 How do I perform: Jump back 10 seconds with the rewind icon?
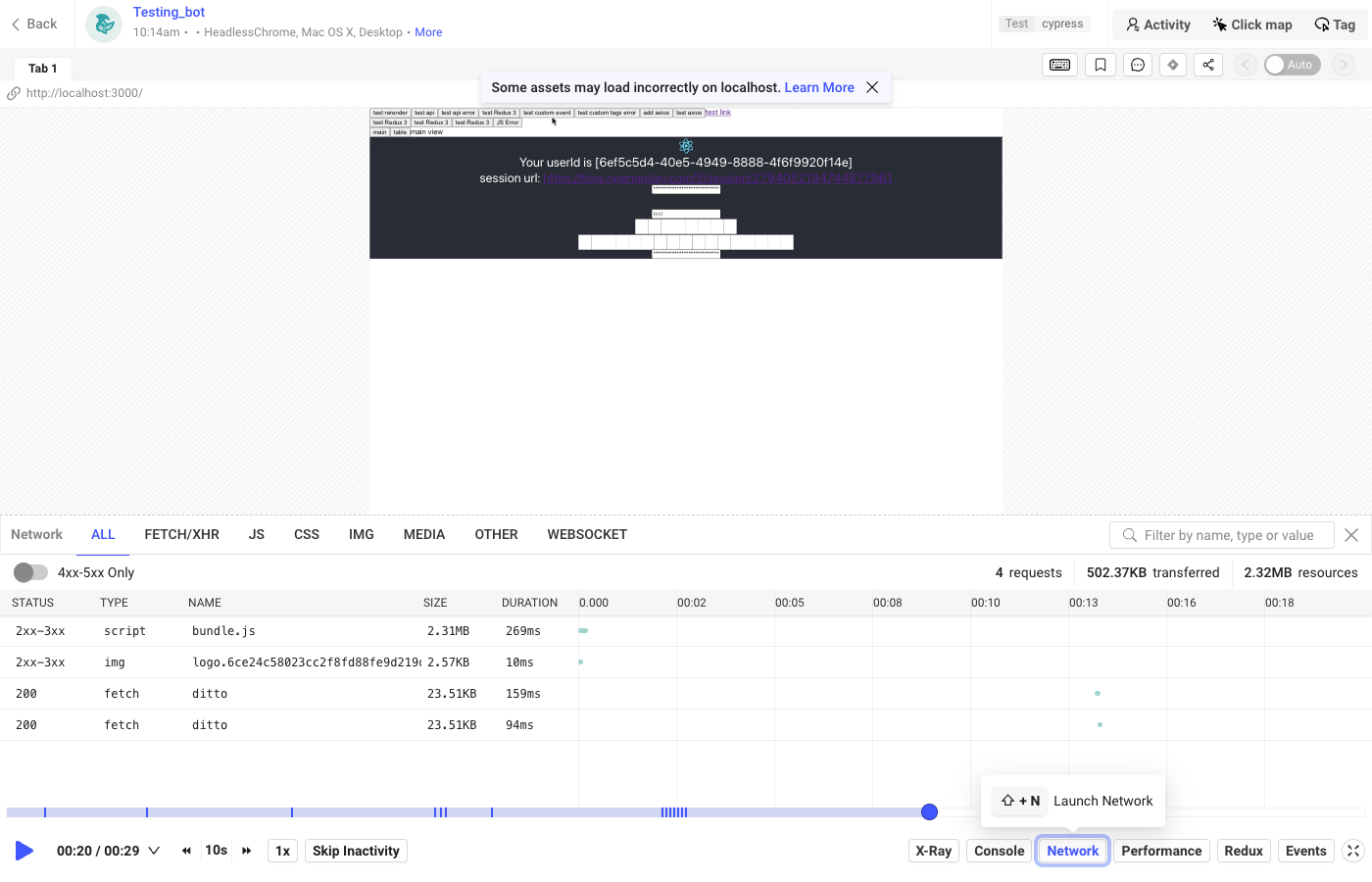[186, 851]
